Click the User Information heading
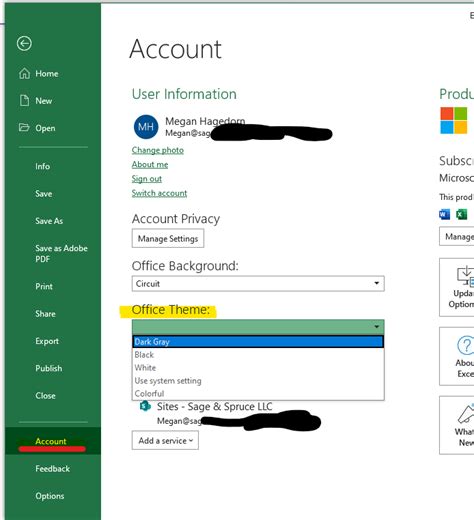Screen dimensions: 474x520 point(184,94)
